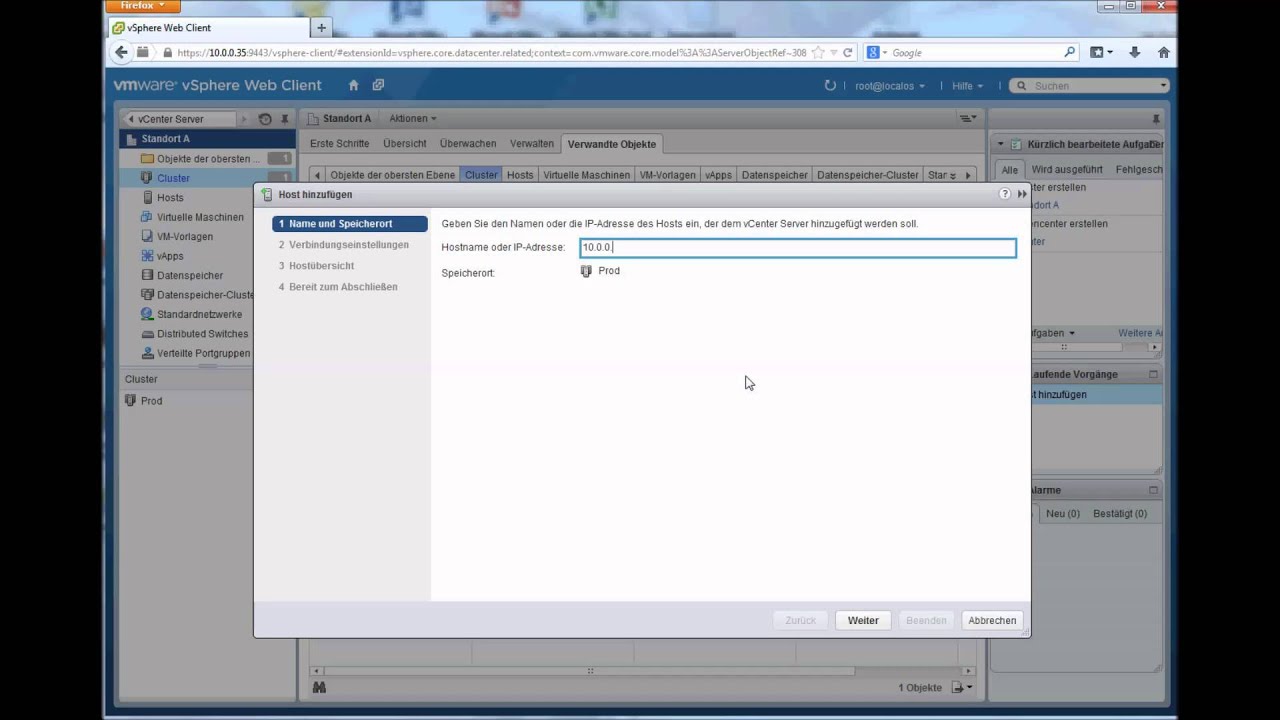The width and height of the screenshot is (1280, 720).
Task: Click the binoculars find icon in the object list footer
Action: [319, 688]
